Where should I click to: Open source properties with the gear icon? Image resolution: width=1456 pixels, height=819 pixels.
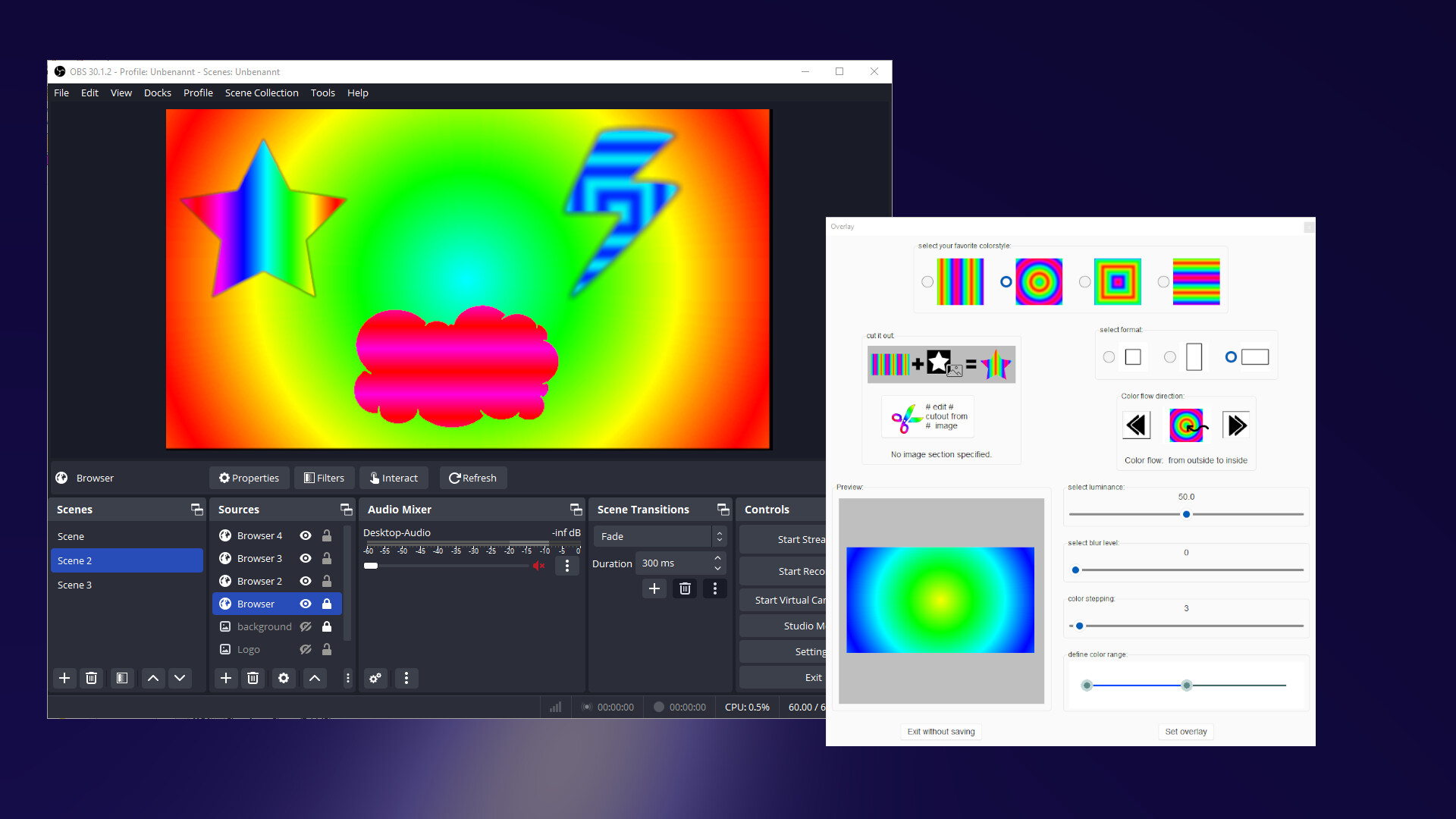pyautogui.click(x=283, y=678)
